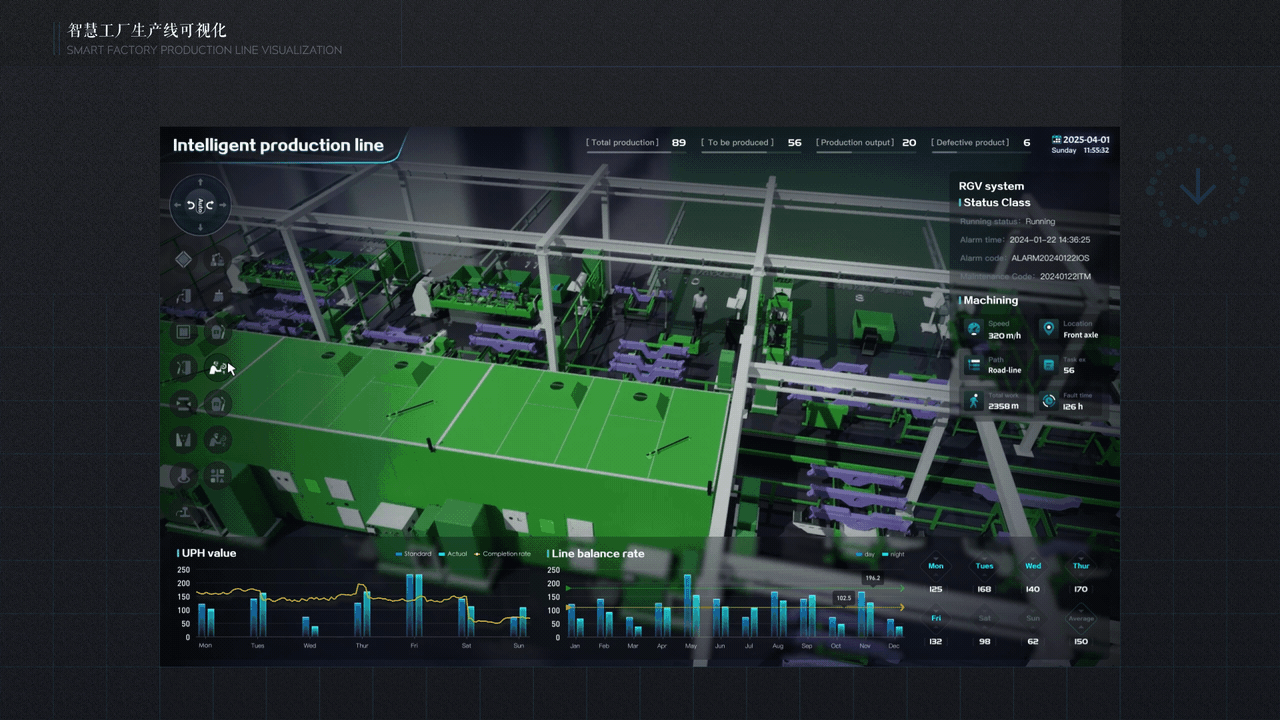
Task: Click the download arrow in the dotted circle
Action: (x=1198, y=186)
